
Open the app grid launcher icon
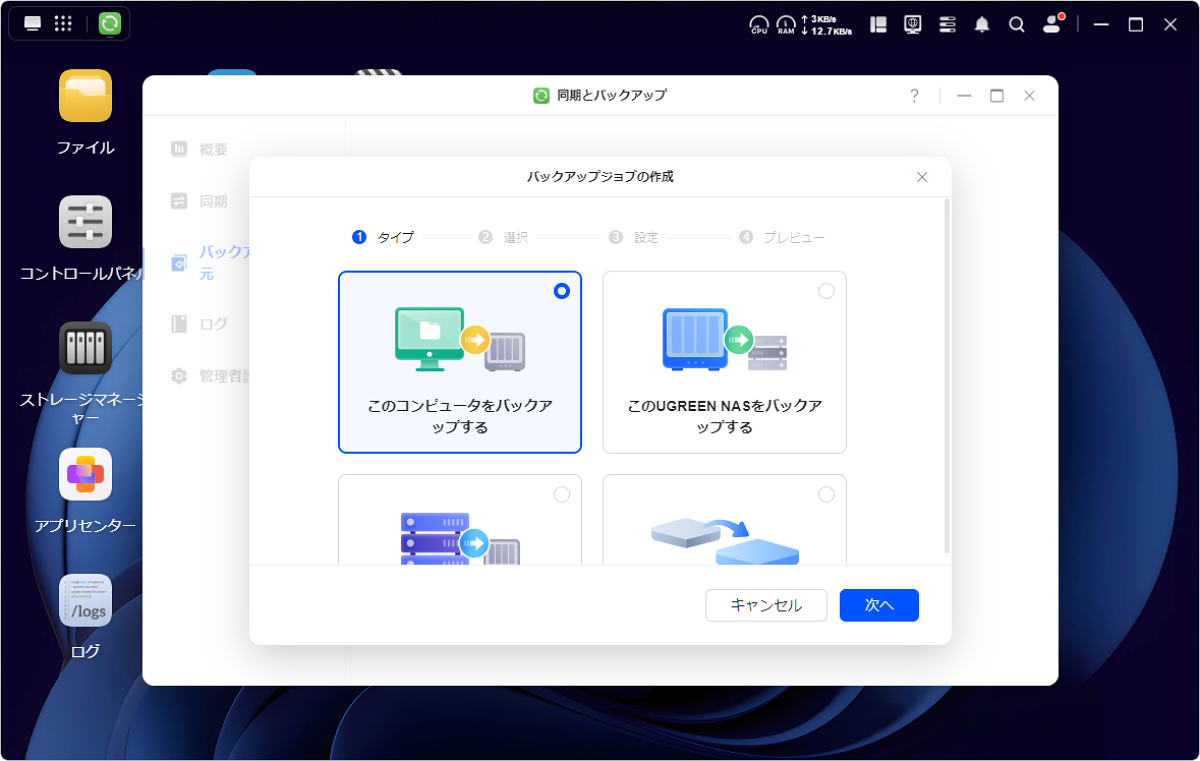click(x=62, y=24)
